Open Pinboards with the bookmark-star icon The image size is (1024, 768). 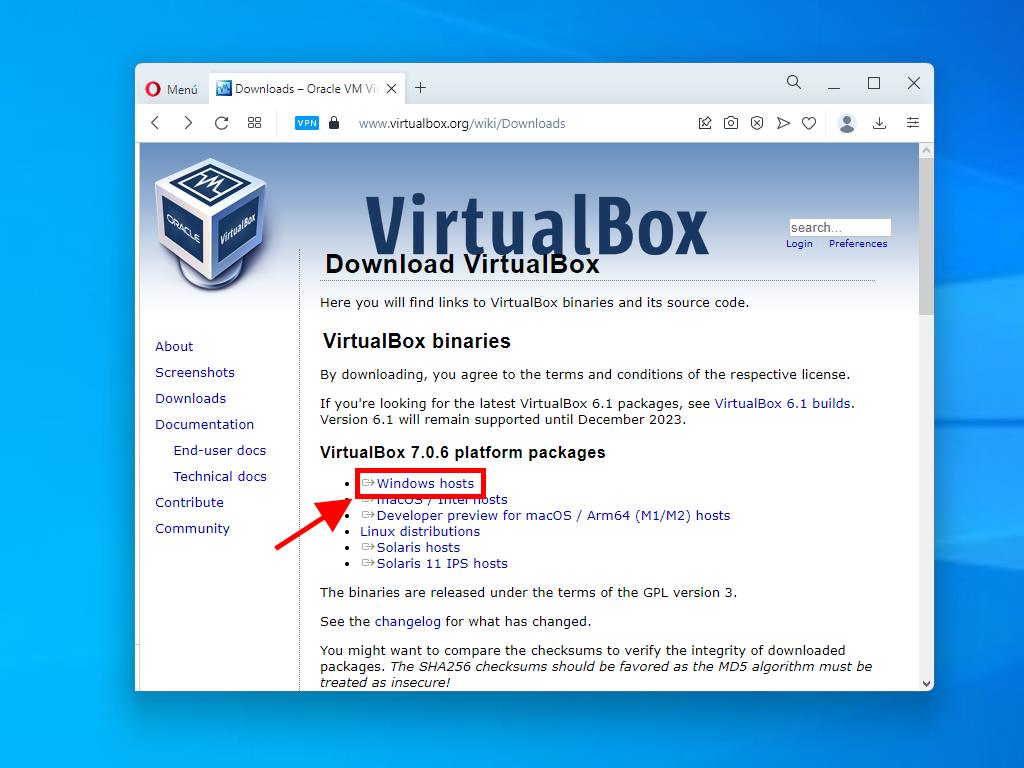coord(705,122)
